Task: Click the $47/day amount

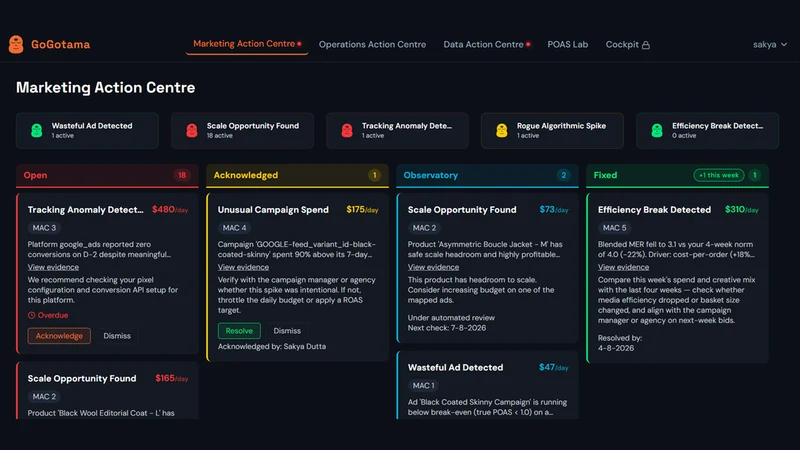Action: [554, 367]
